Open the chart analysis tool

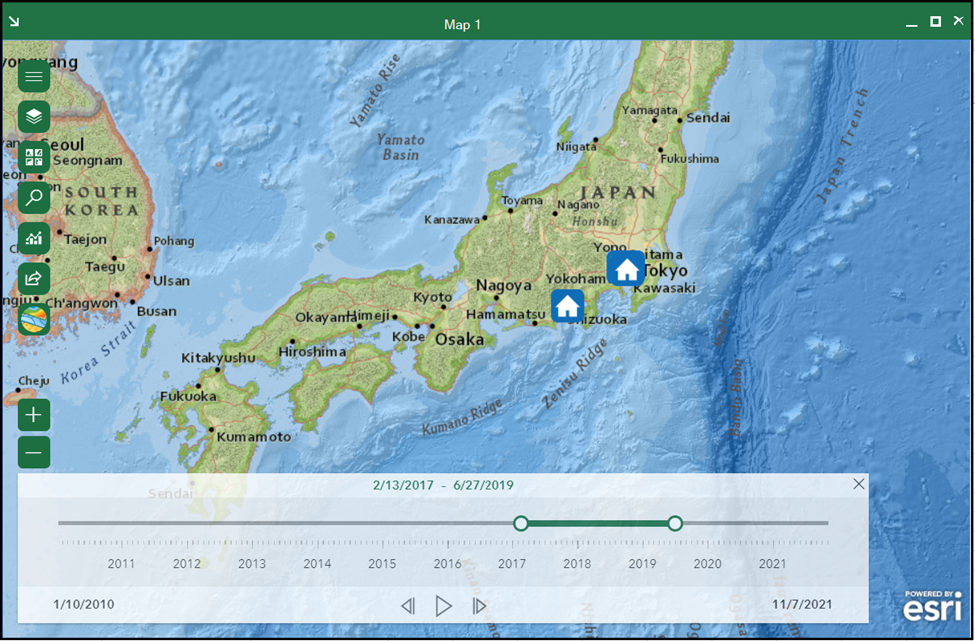(x=34, y=238)
